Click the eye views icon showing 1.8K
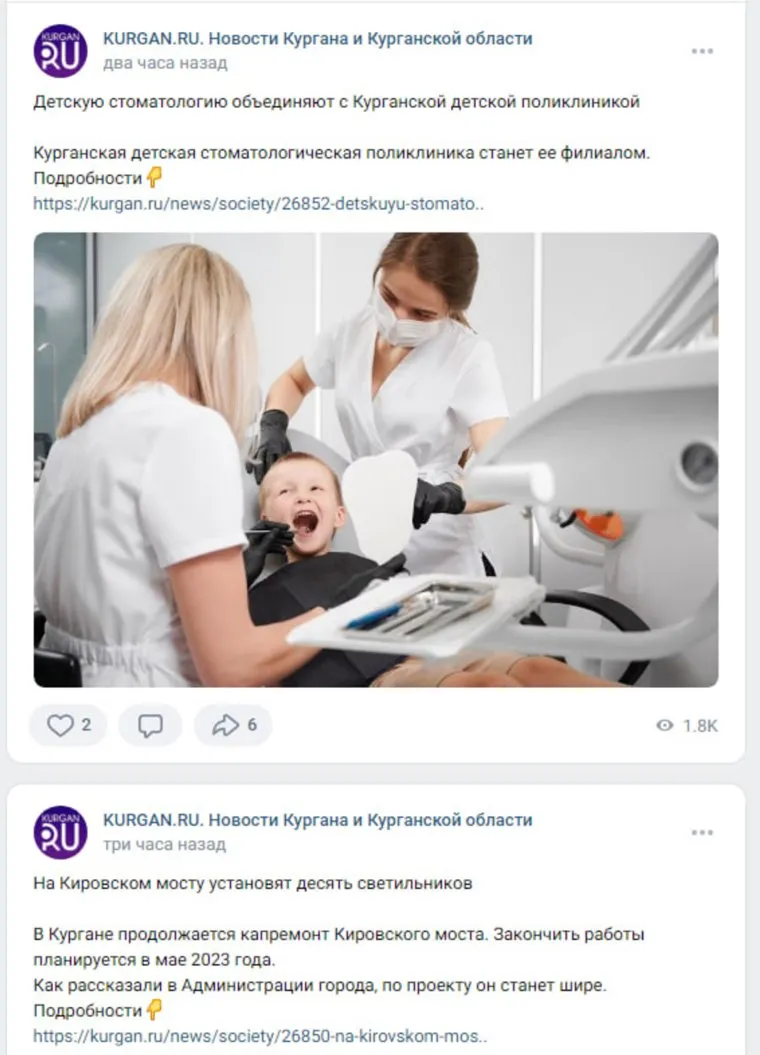 (x=665, y=726)
